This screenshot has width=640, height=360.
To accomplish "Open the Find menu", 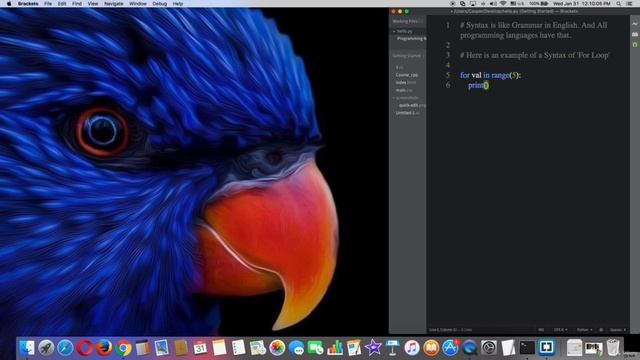I will 77,4.
